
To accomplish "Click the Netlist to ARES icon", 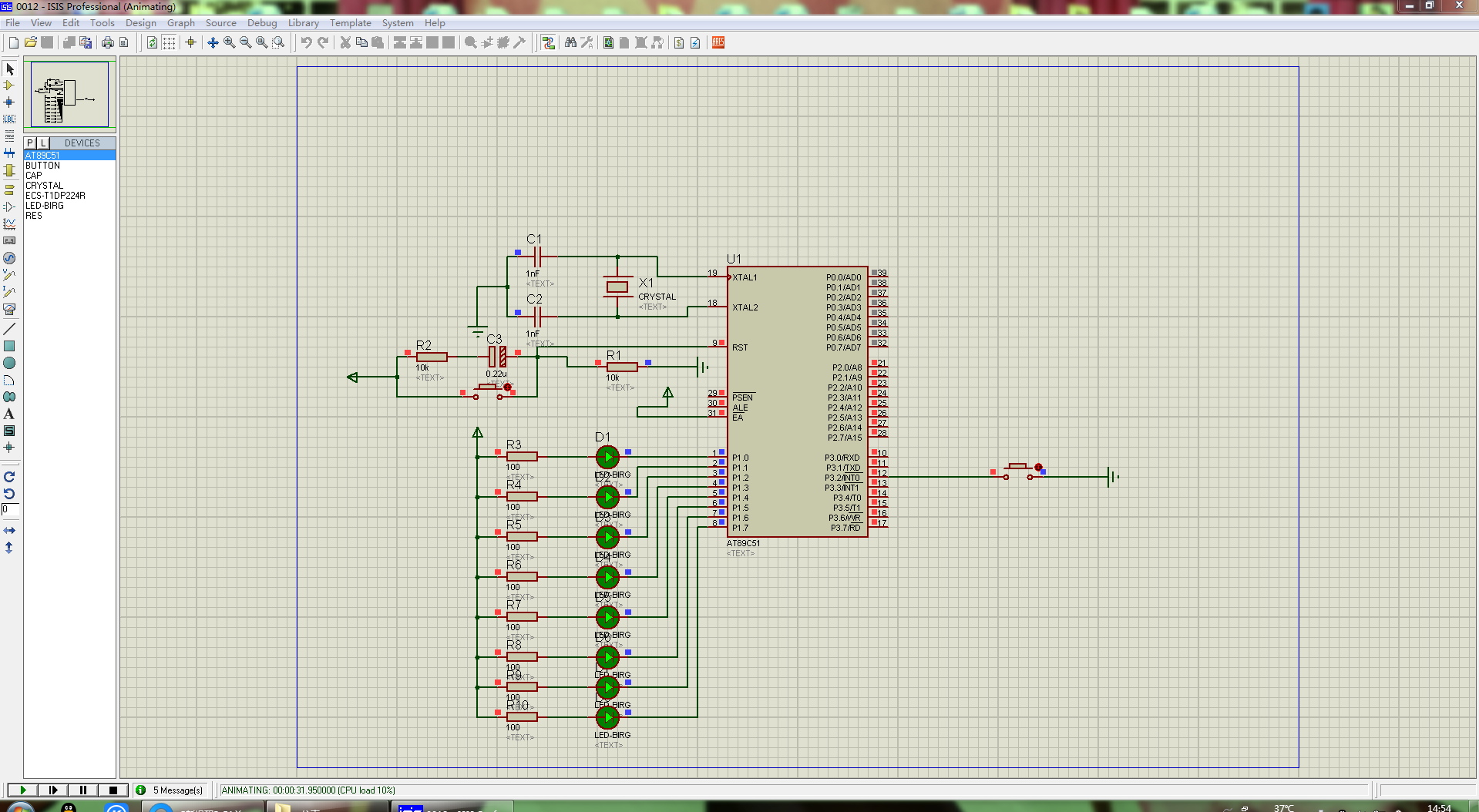I will pyautogui.click(x=718, y=42).
